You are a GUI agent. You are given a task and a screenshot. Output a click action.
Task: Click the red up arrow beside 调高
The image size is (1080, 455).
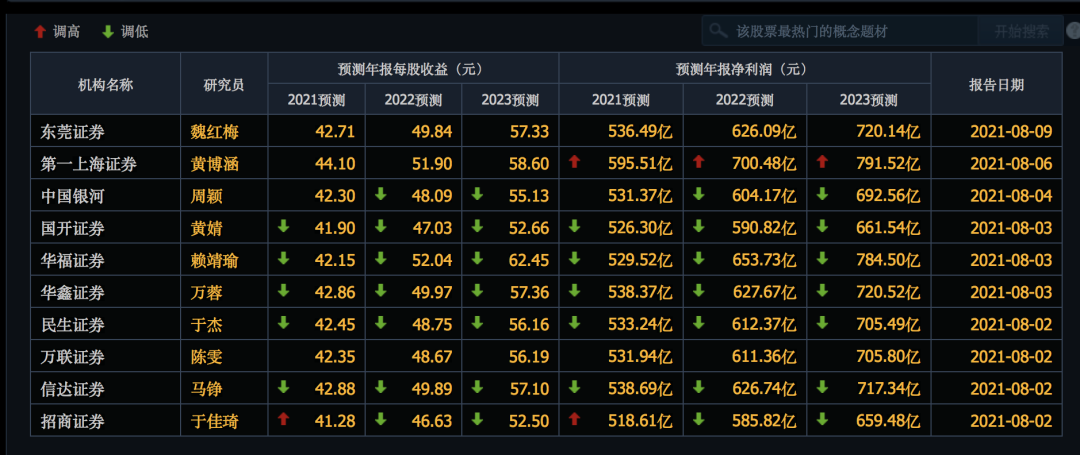tap(40, 32)
